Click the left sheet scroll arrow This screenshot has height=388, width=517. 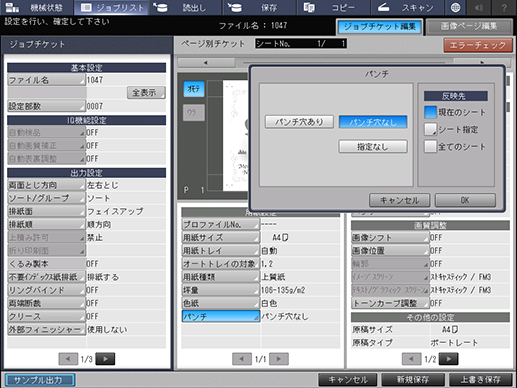[206, 63]
